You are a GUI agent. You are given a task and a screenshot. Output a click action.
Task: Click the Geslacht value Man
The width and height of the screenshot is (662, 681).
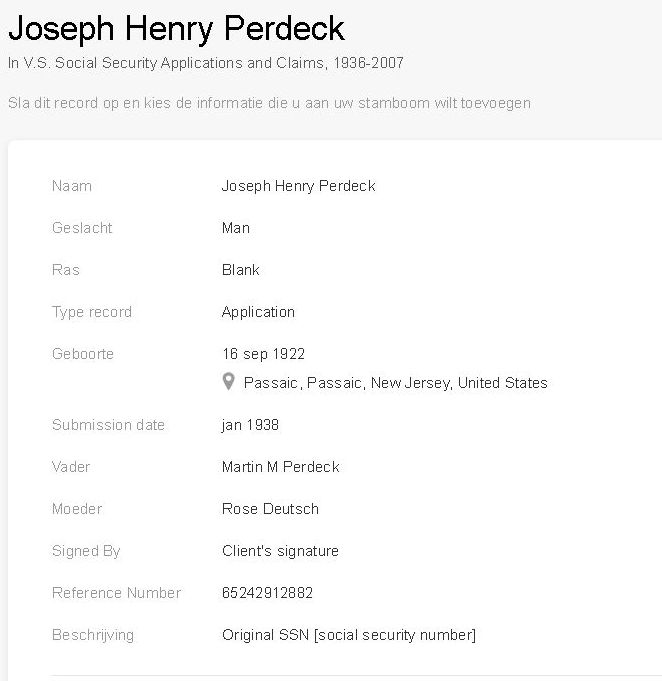point(235,228)
